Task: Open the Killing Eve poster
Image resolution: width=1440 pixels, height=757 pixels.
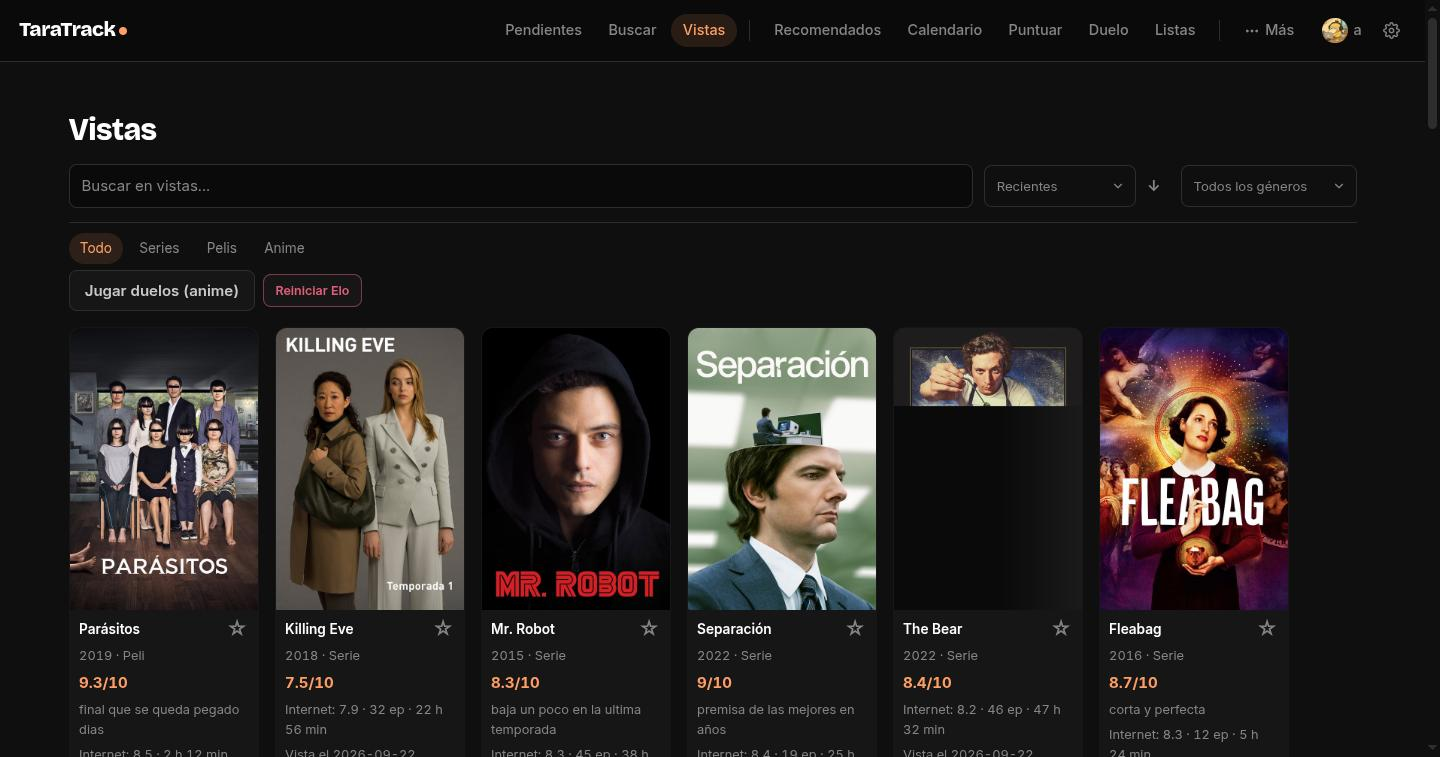Action: 370,469
